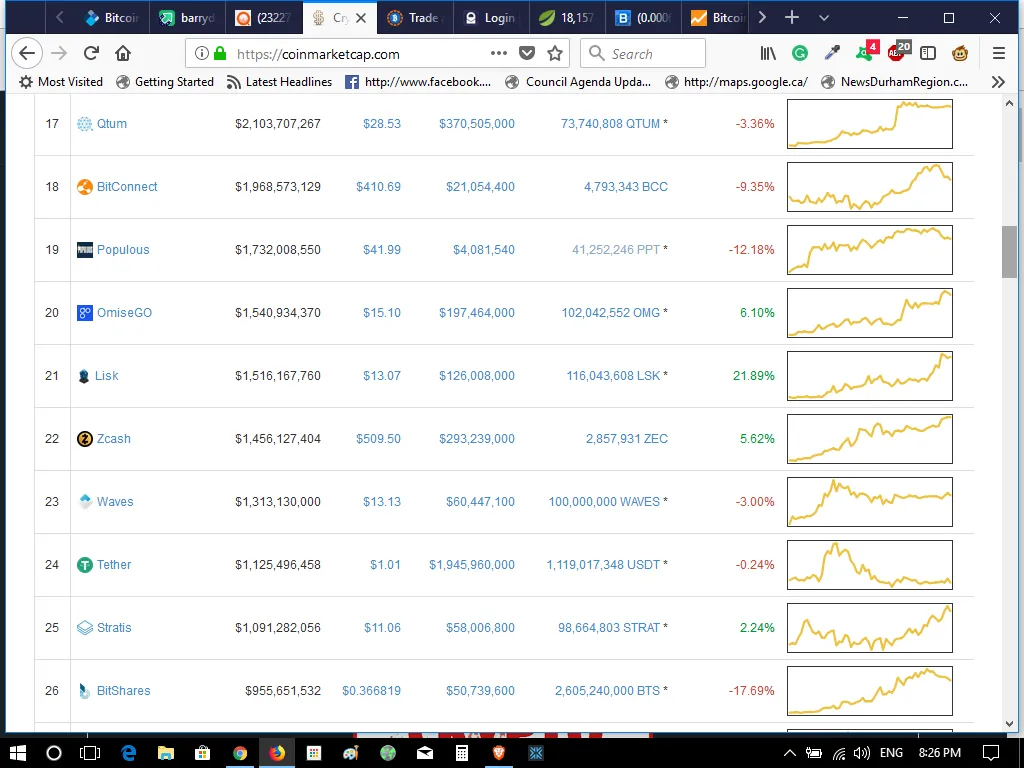Open the Firefox hamburger menu

[x=999, y=54]
